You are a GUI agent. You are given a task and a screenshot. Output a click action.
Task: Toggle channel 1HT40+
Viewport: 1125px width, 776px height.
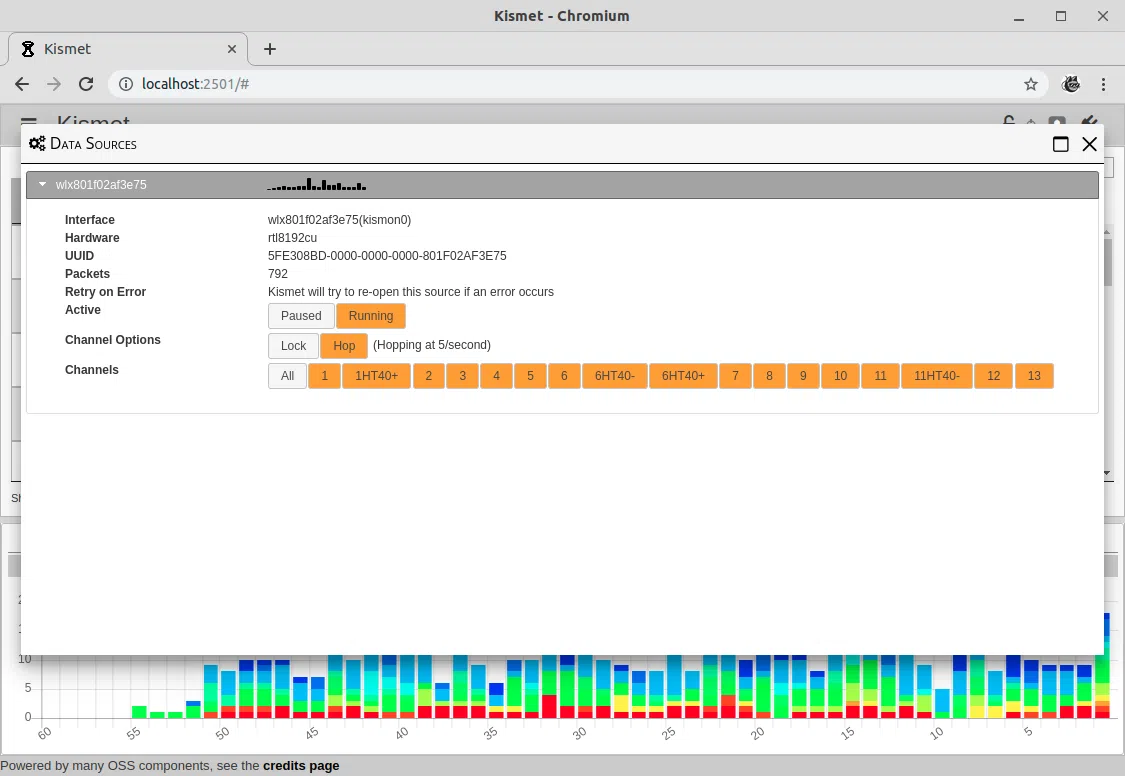tap(377, 376)
